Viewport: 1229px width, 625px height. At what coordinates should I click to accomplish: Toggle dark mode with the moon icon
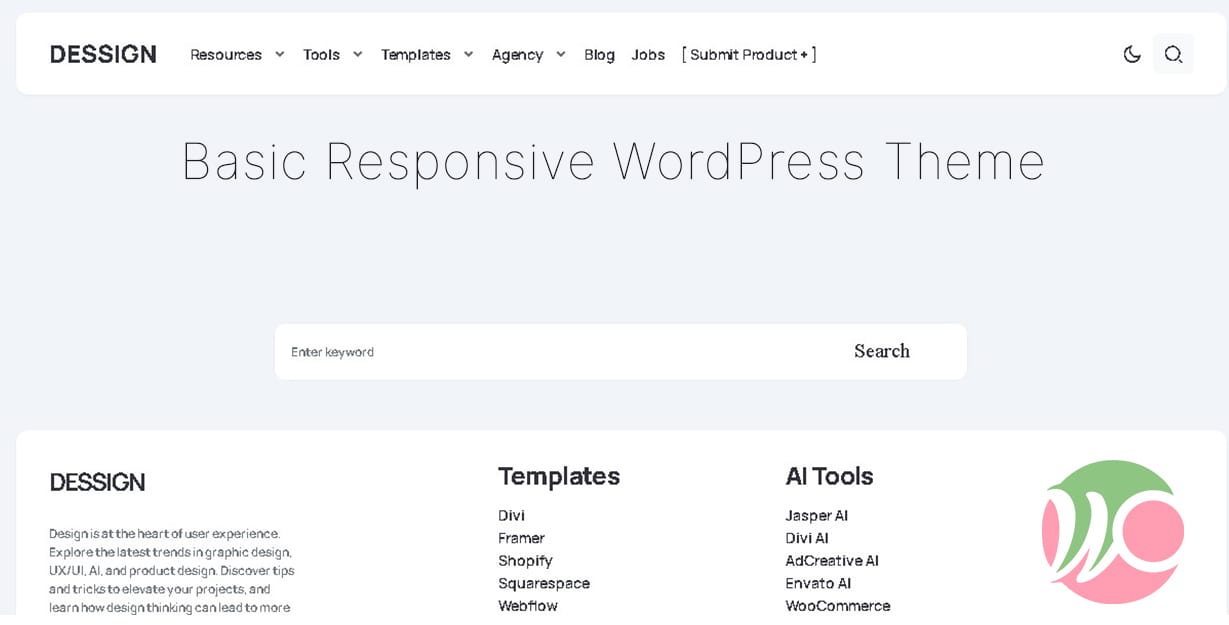1132,54
